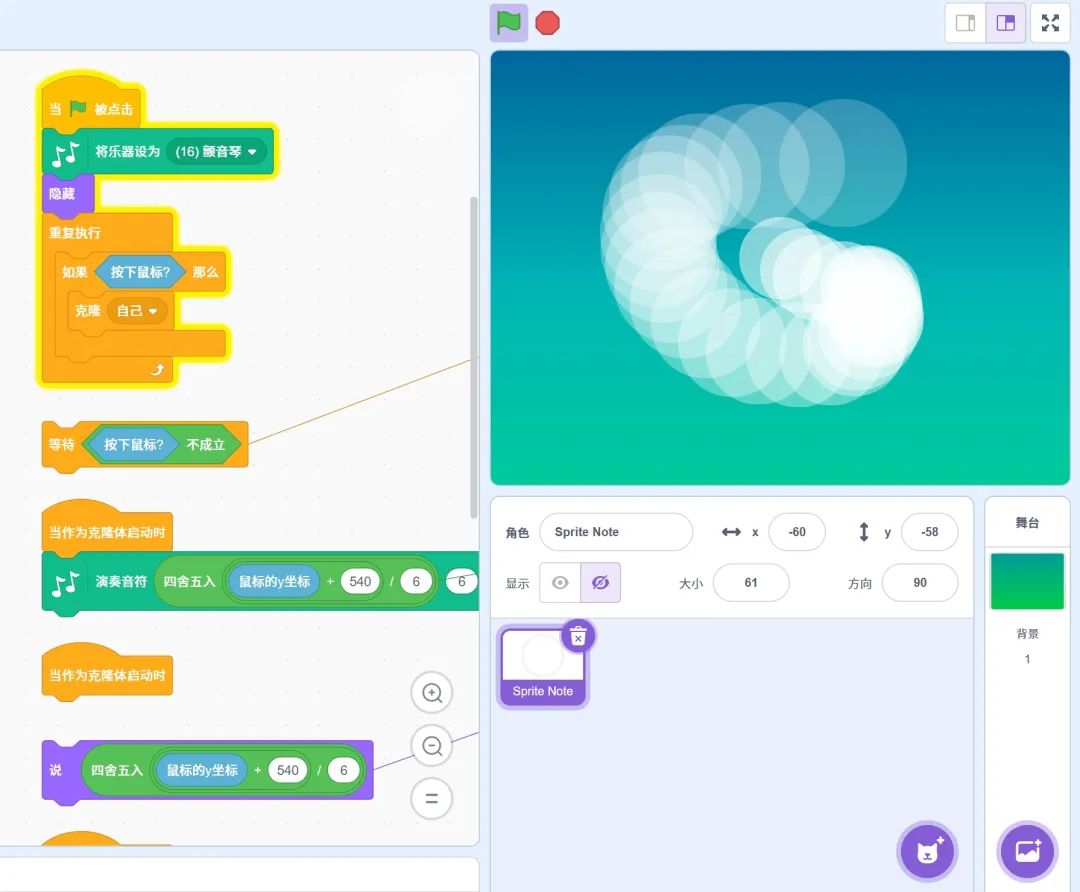Viewport: 1080px width, 892px height.
Task: Click the 按下鼠标? condition in the 如果 block
Action: pos(140,272)
